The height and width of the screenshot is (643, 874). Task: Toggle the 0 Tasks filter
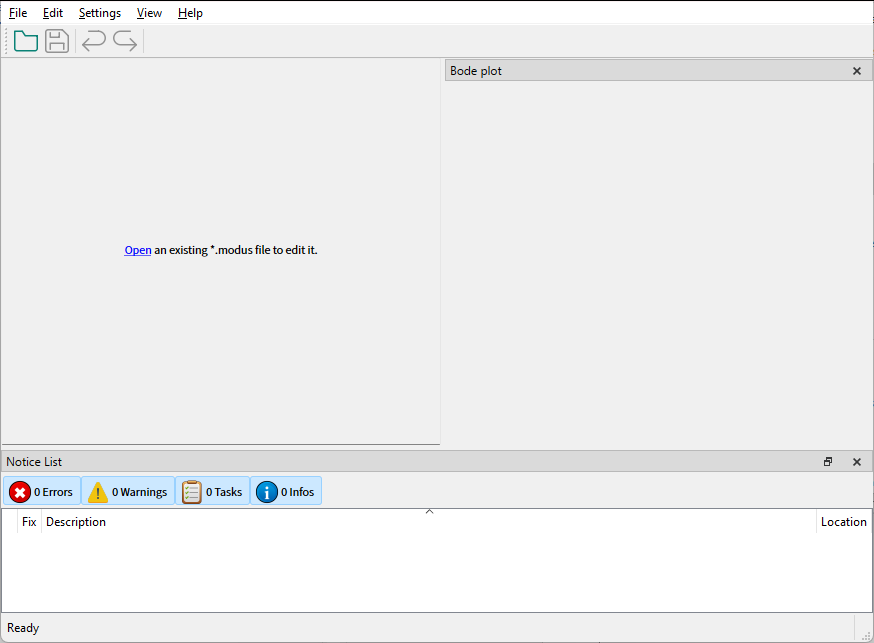(213, 492)
